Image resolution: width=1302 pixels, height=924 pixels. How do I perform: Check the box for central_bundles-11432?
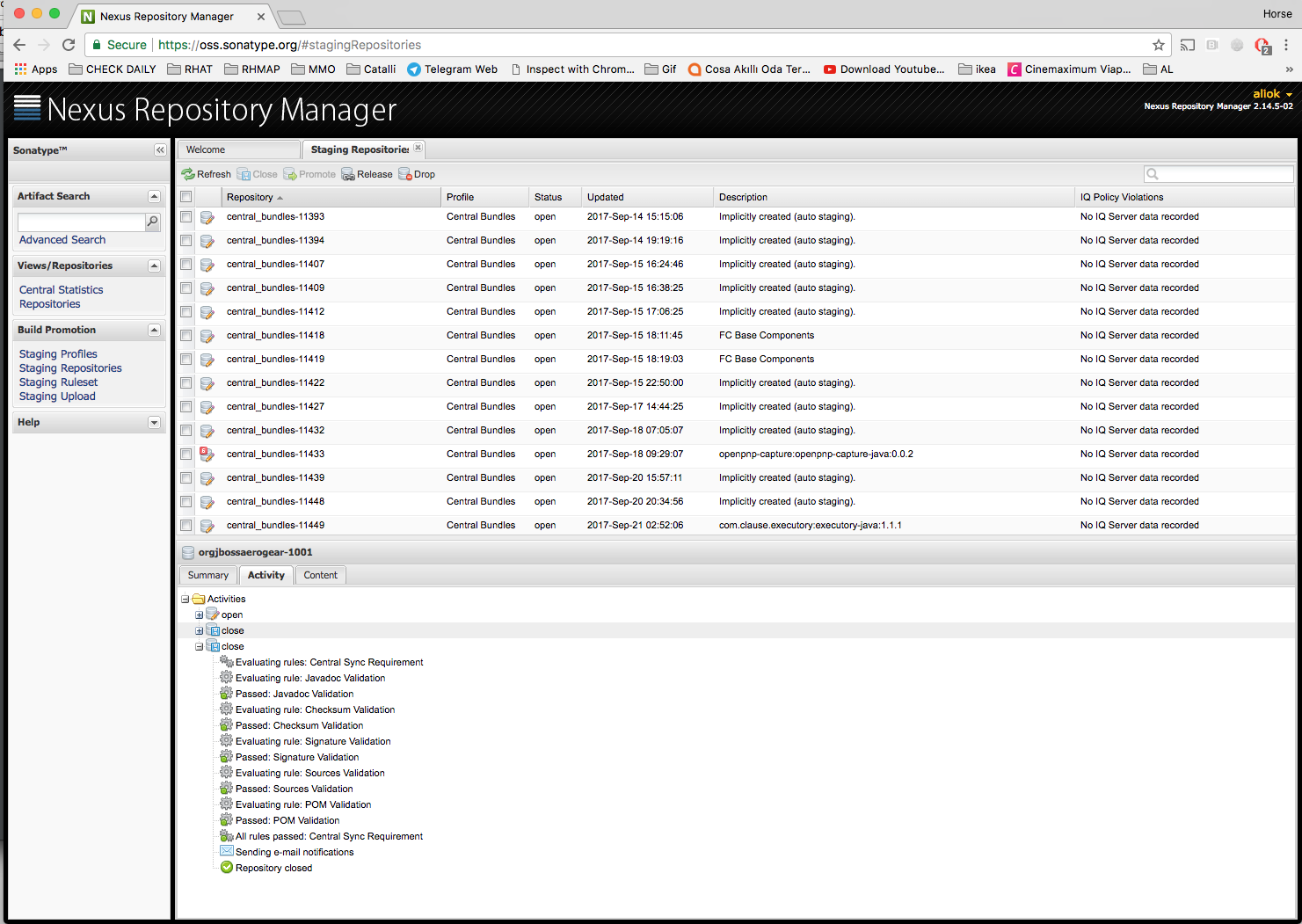point(186,430)
